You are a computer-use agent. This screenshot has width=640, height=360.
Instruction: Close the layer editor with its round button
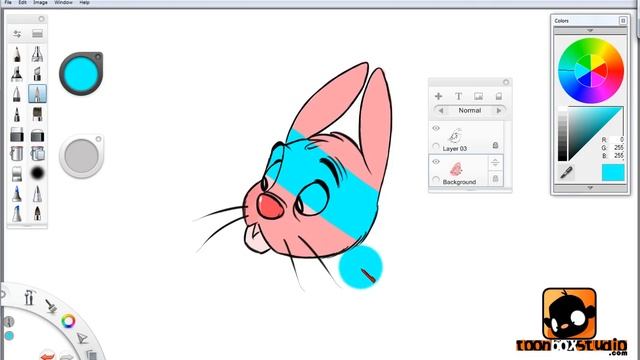point(506,82)
